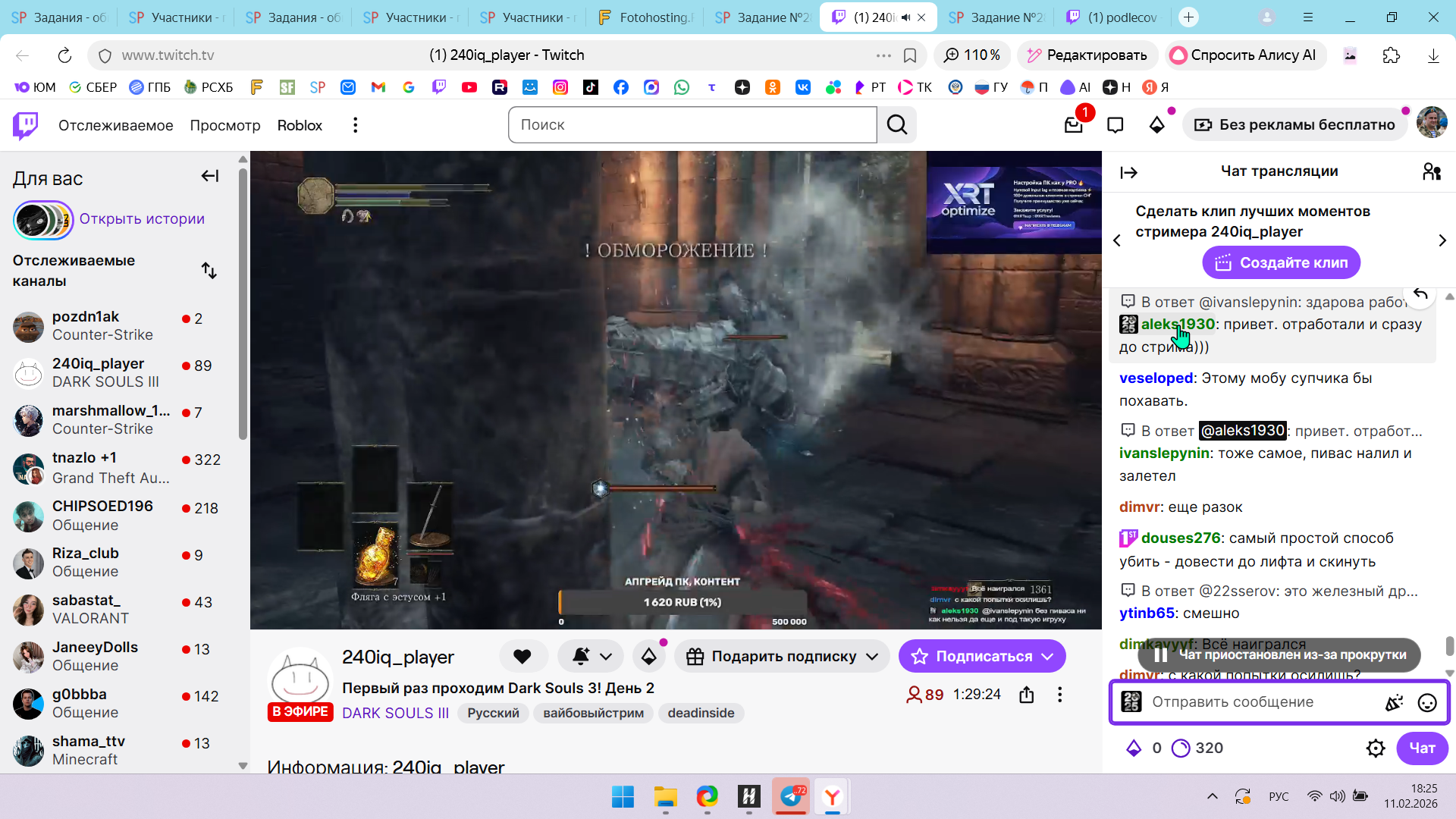Open the emote picker smiley icon
Image resolution: width=1456 pixels, height=819 pixels.
click(1426, 703)
